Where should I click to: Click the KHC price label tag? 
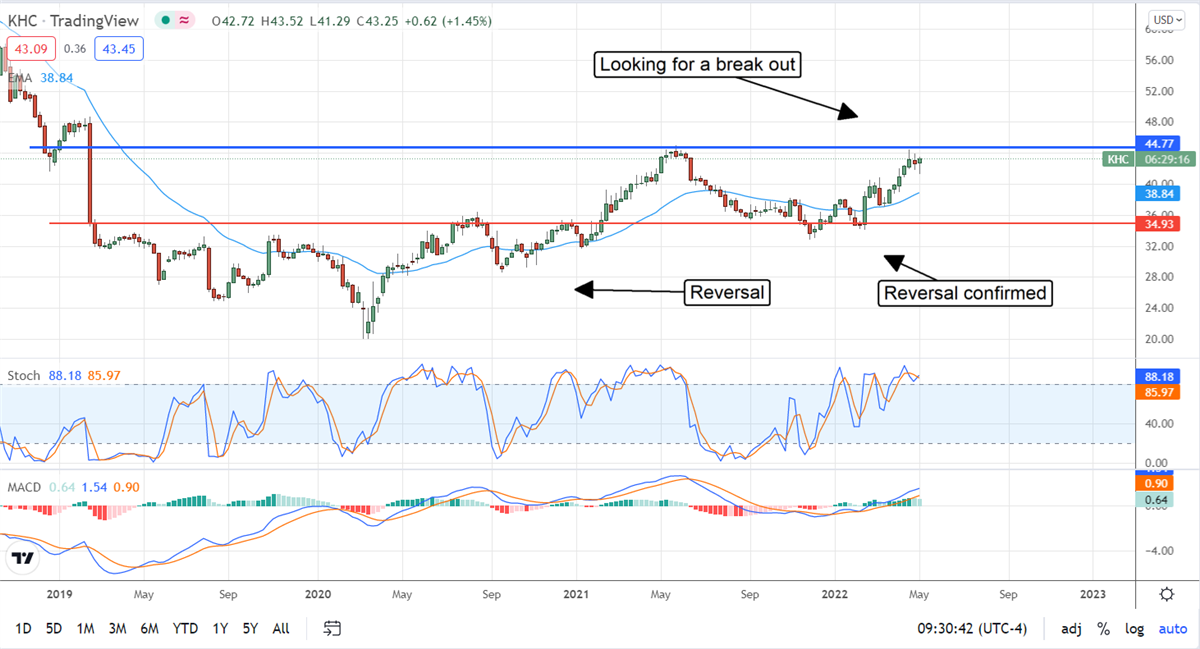coord(1117,159)
